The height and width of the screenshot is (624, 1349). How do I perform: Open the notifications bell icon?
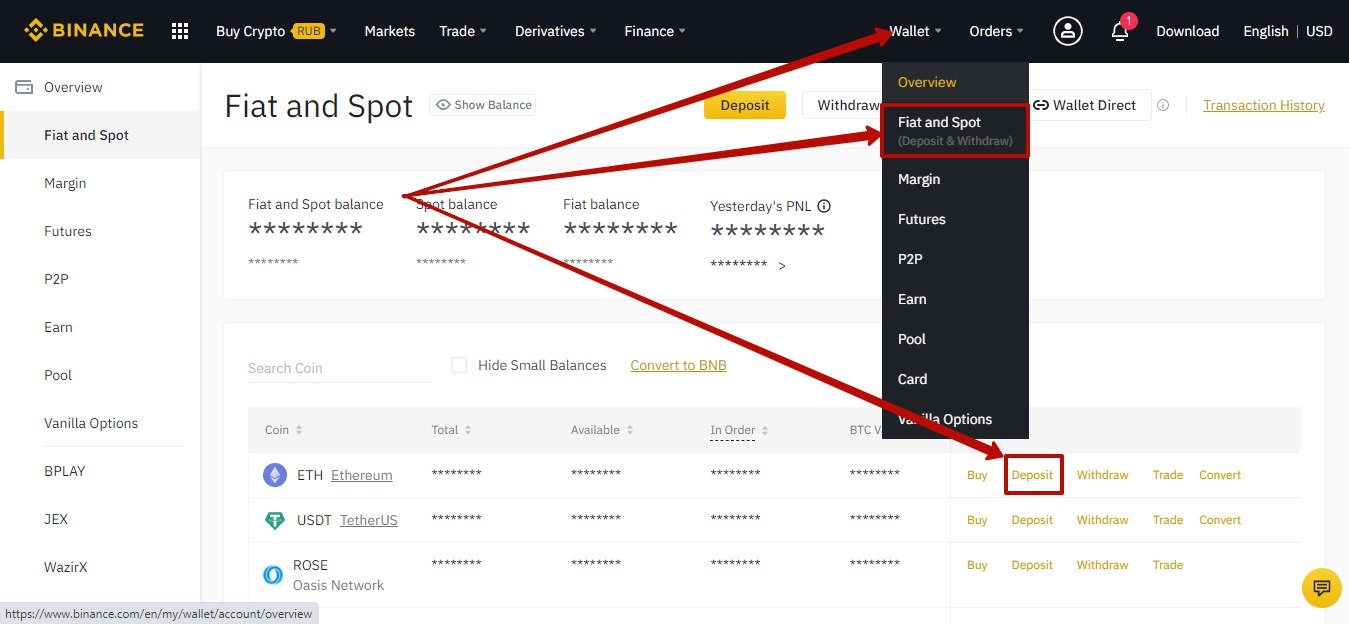point(1120,32)
